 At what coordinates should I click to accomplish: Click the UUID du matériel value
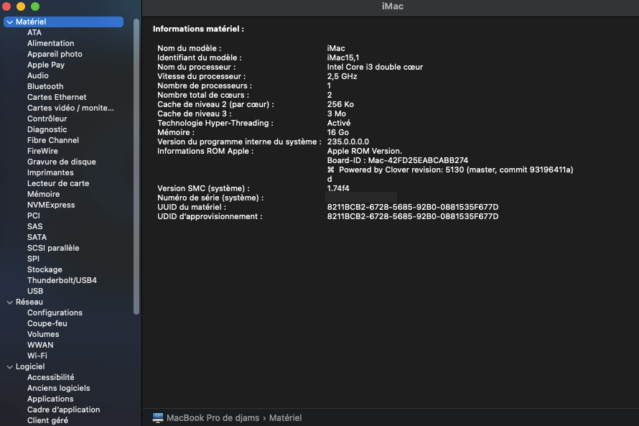pyautogui.click(x=412, y=207)
